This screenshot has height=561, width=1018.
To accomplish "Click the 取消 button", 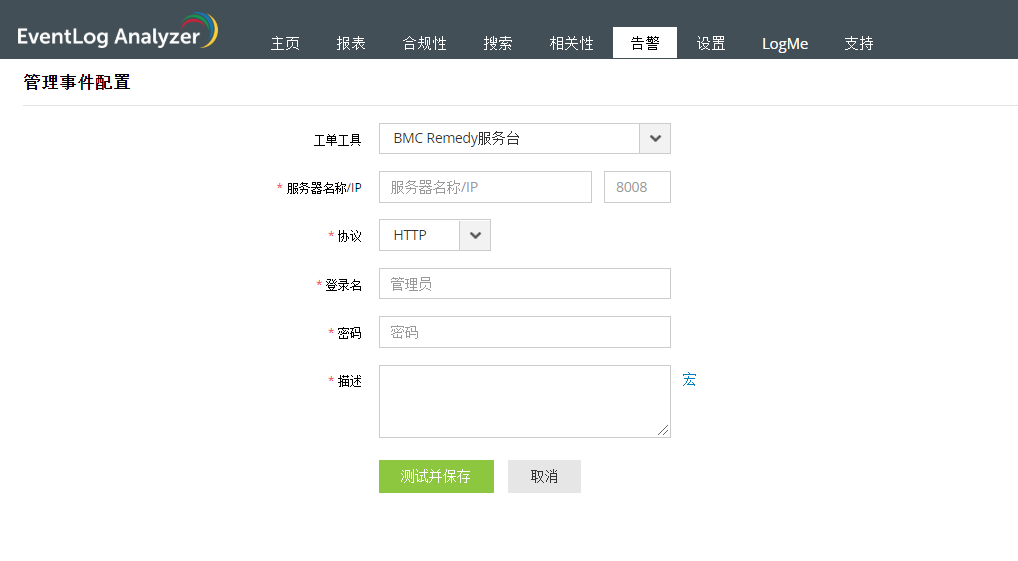I will pos(544,476).
